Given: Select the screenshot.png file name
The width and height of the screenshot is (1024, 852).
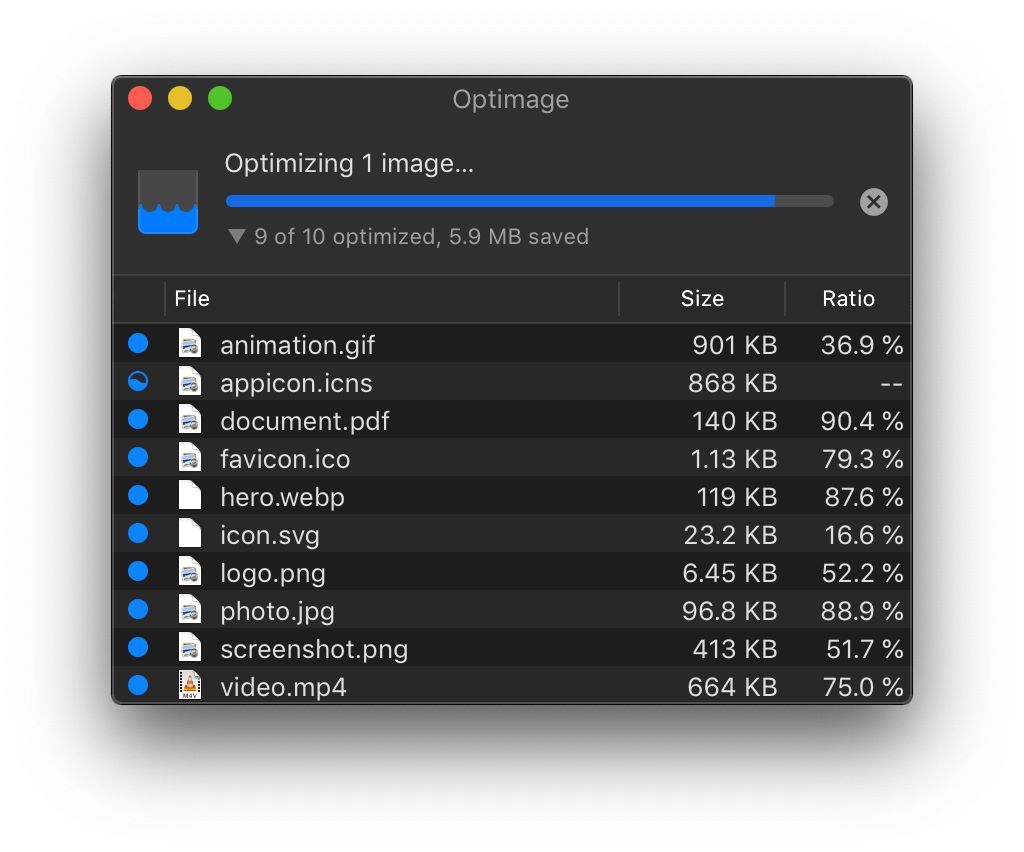Looking at the screenshot, I should [314, 649].
